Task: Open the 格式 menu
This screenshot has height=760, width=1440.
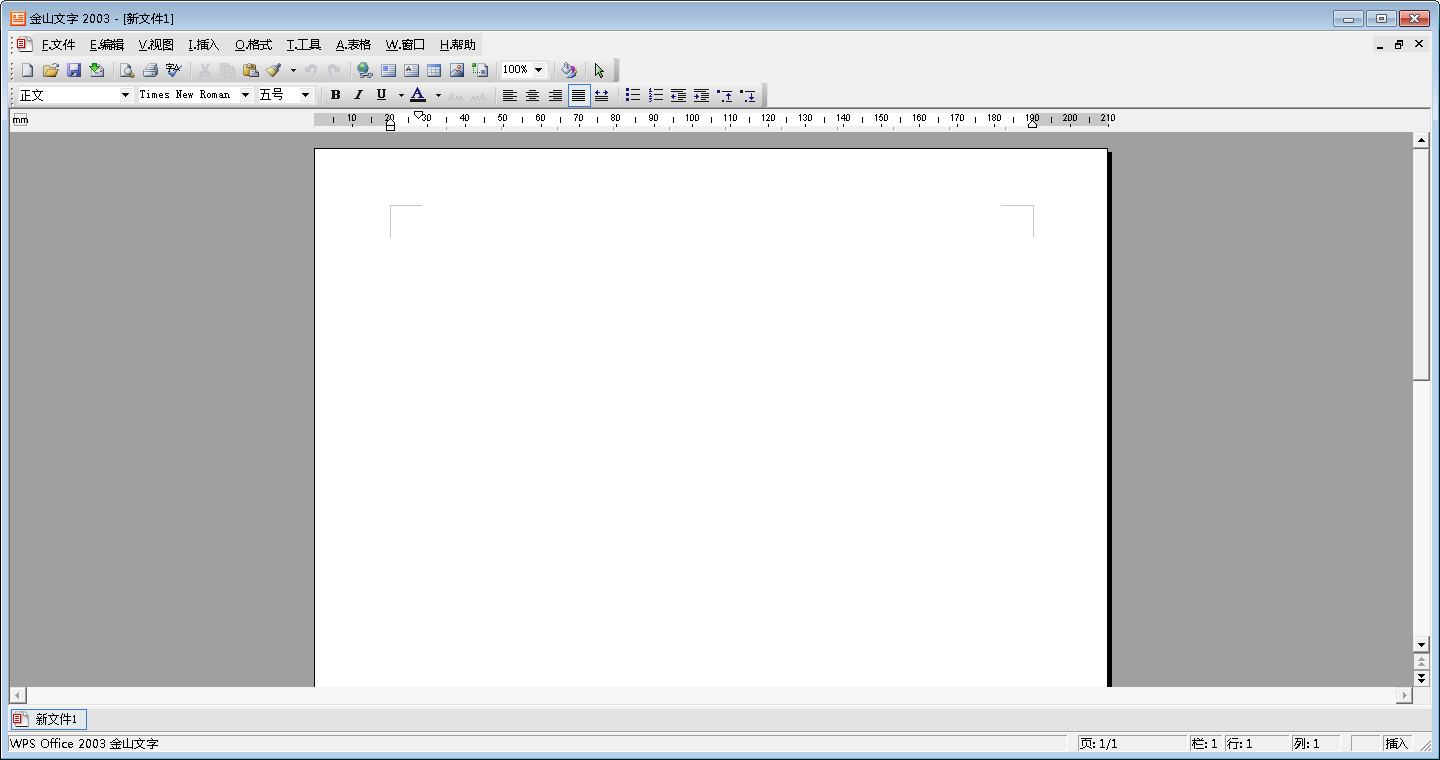Action: [253, 45]
